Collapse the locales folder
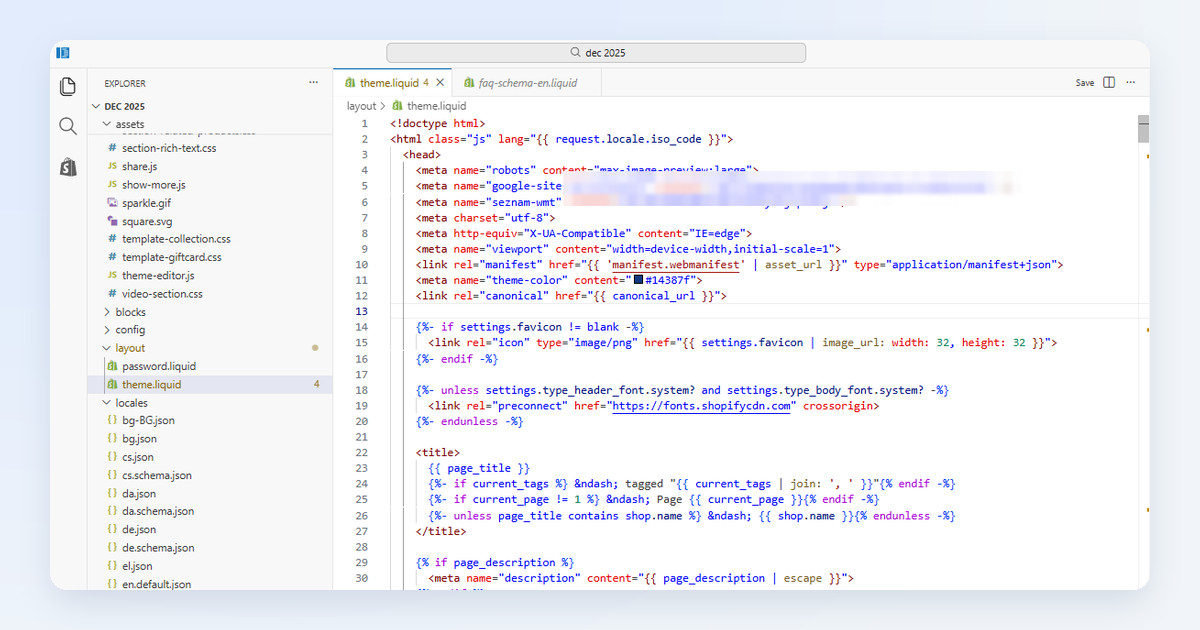Screen dimensions: 1200x630 [x=131, y=403]
